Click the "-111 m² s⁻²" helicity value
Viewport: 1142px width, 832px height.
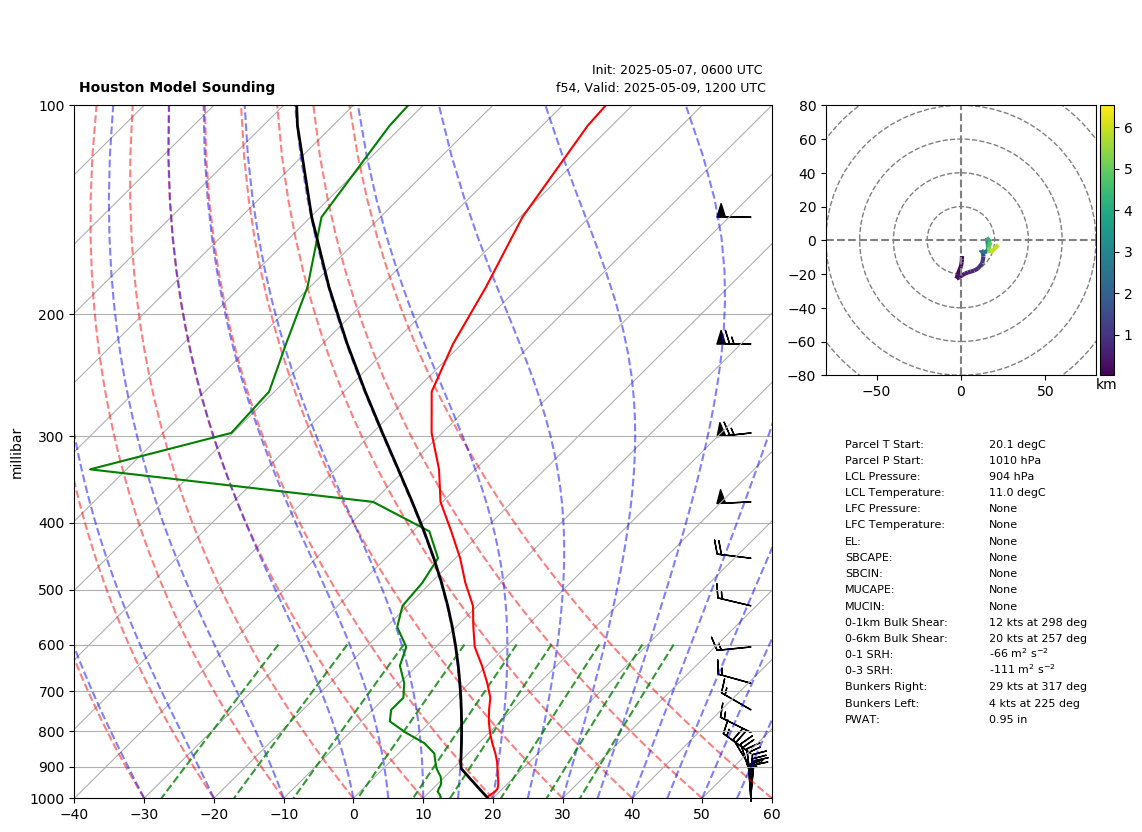(1022, 670)
